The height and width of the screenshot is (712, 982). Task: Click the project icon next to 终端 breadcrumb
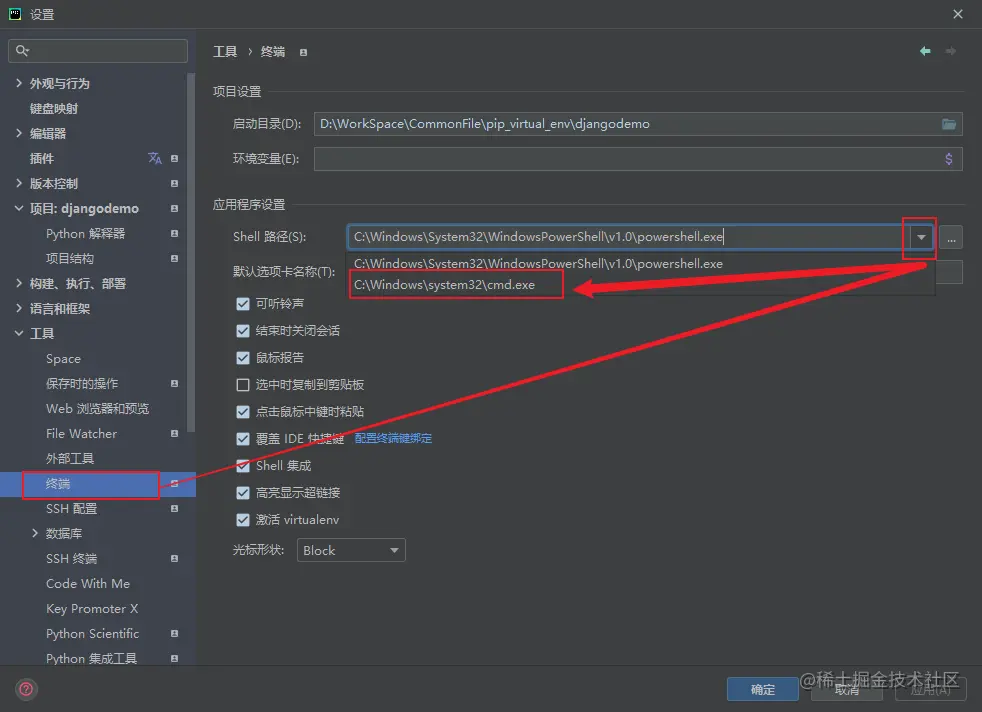click(303, 53)
